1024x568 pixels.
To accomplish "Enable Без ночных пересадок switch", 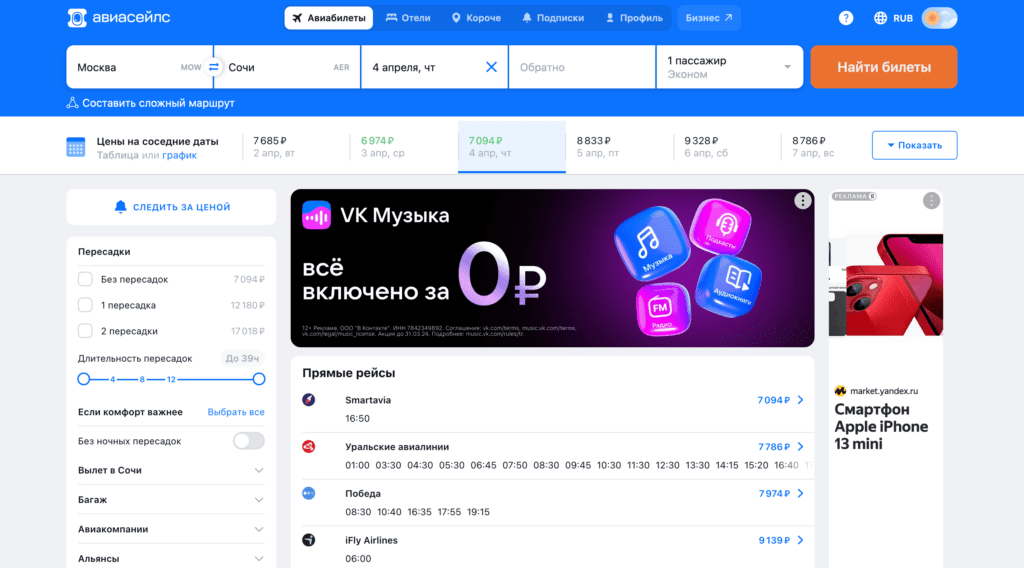I will click(249, 441).
